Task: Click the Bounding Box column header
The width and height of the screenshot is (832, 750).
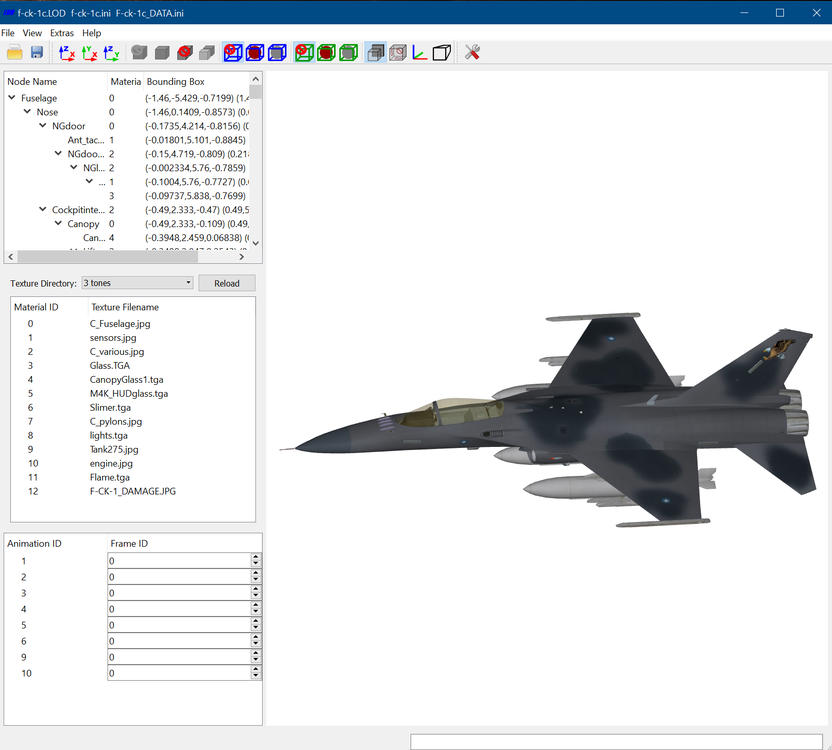Action: [x=196, y=81]
